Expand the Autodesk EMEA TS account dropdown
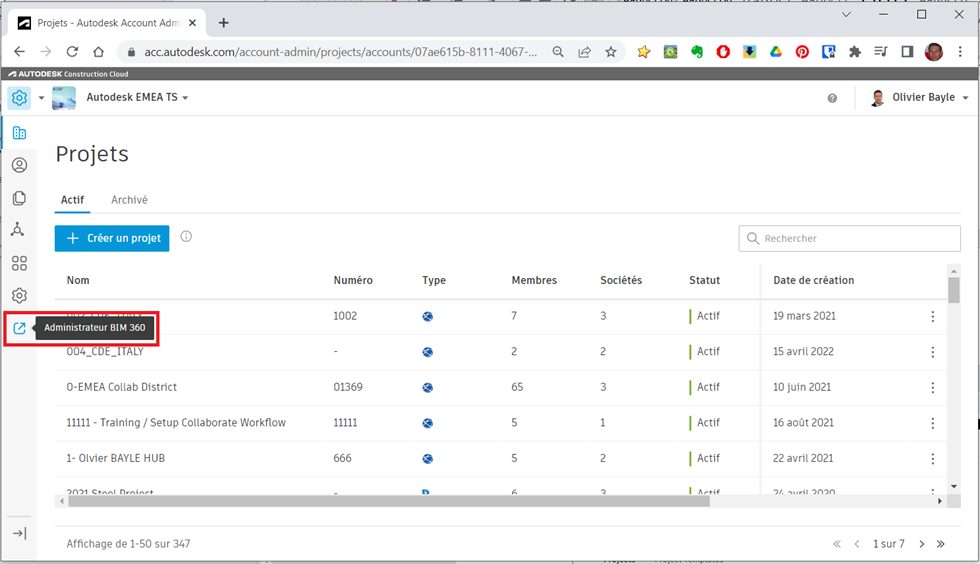This screenshot has height=564, width=980. pos(137,97)
